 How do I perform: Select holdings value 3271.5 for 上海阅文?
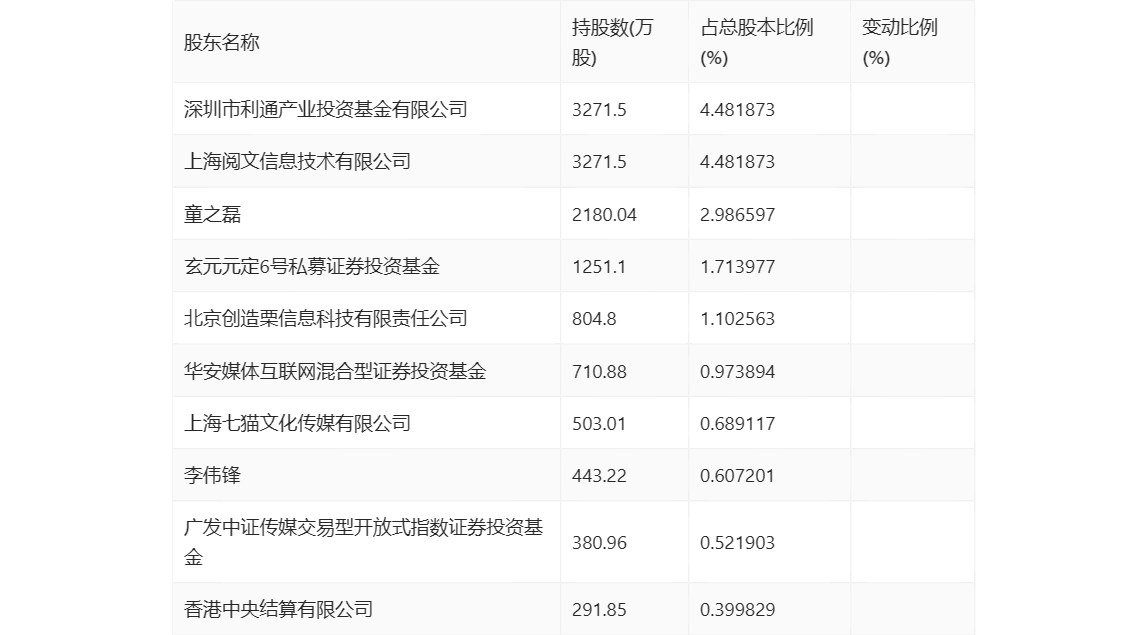[599, 161]
